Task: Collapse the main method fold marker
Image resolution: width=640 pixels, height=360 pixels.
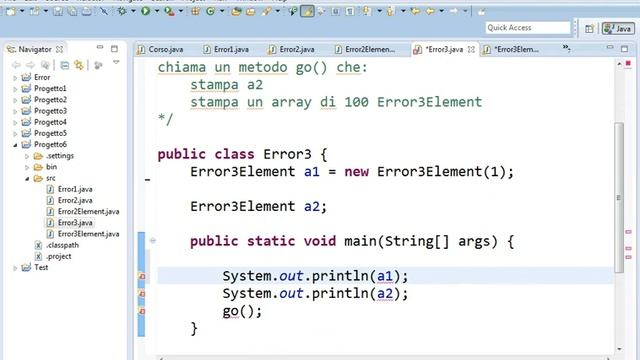Action: (x=153, y=241)
